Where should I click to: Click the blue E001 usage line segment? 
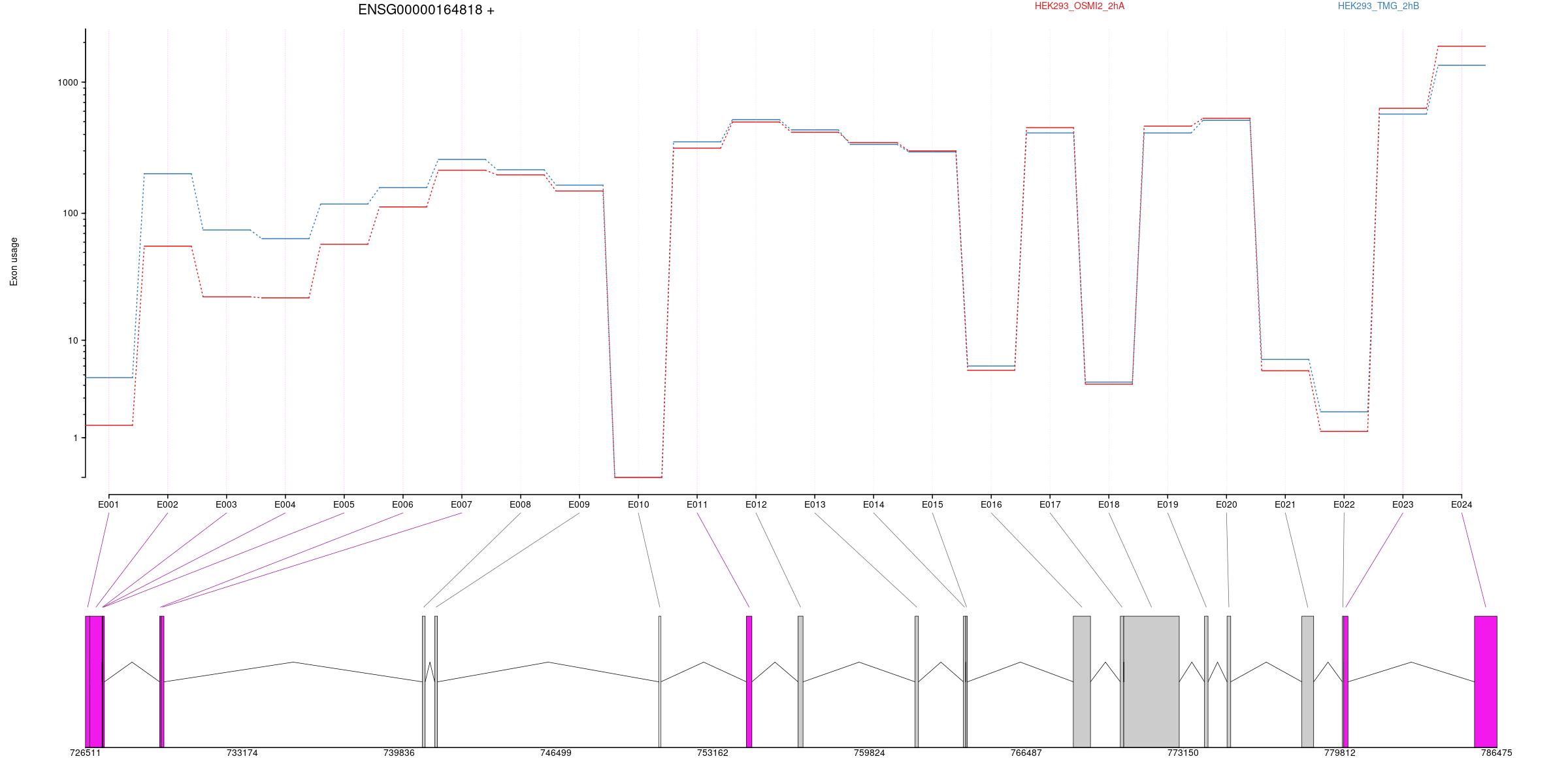(x=108, y=378)
